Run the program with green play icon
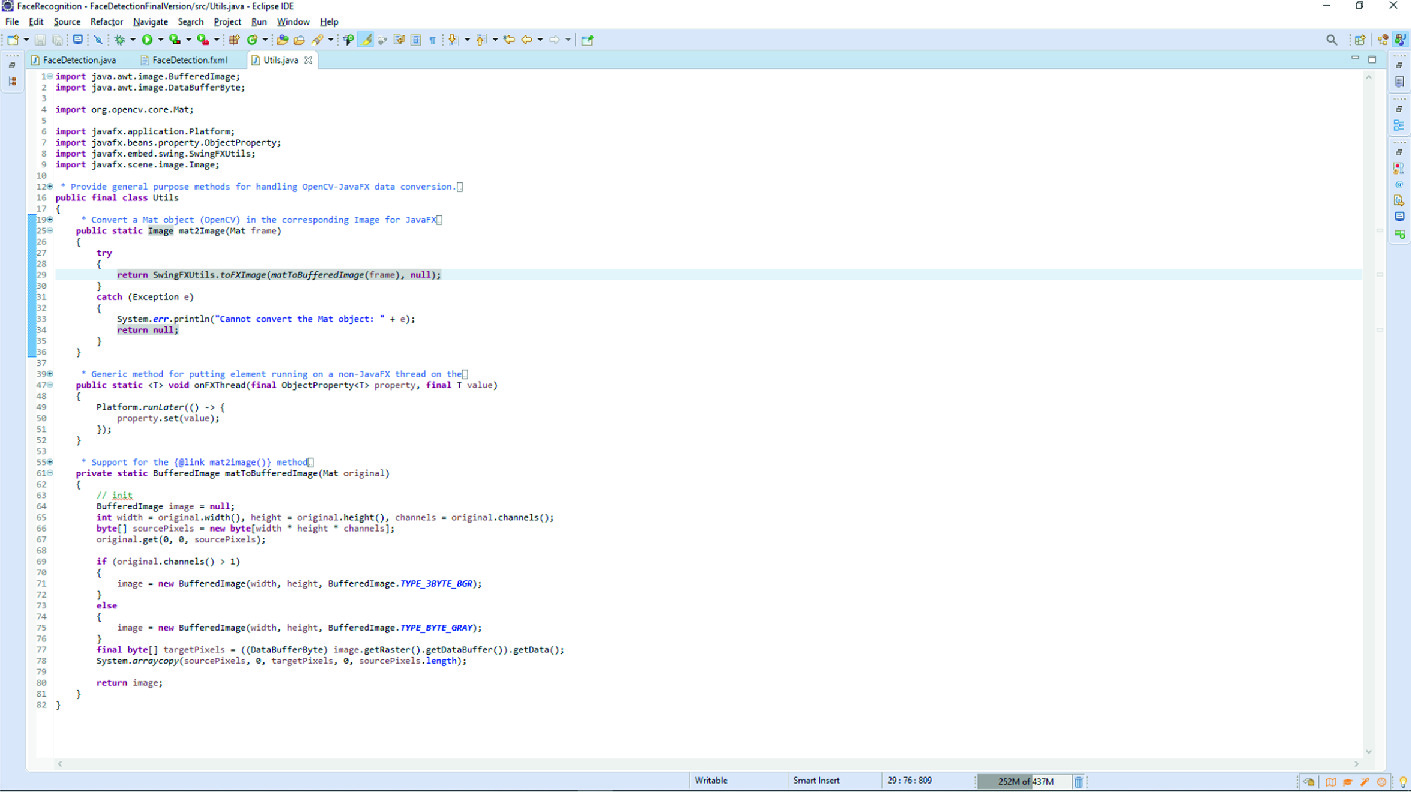Screen dimensions: 1411x792 click(147, 40)
